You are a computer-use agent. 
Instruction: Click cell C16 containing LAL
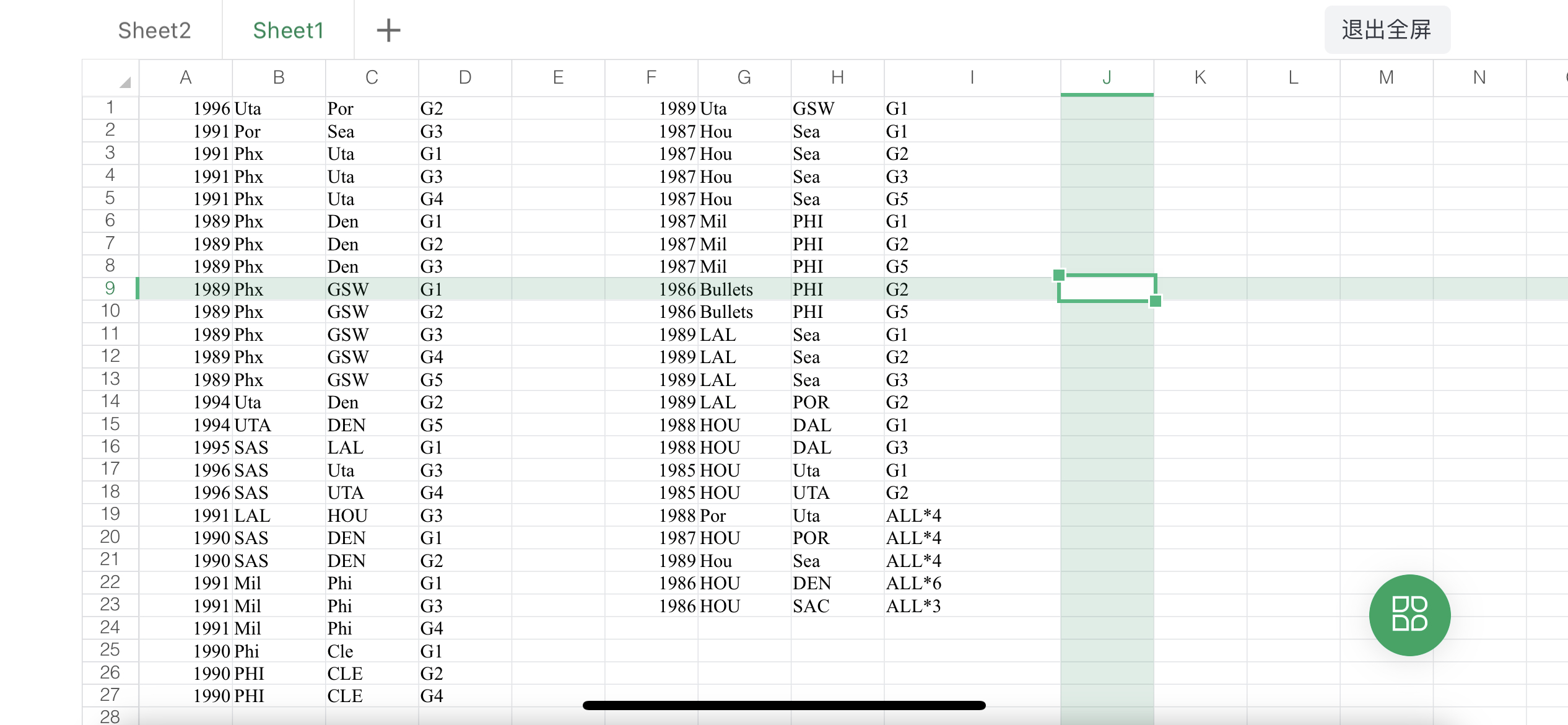tap(372, 447)
